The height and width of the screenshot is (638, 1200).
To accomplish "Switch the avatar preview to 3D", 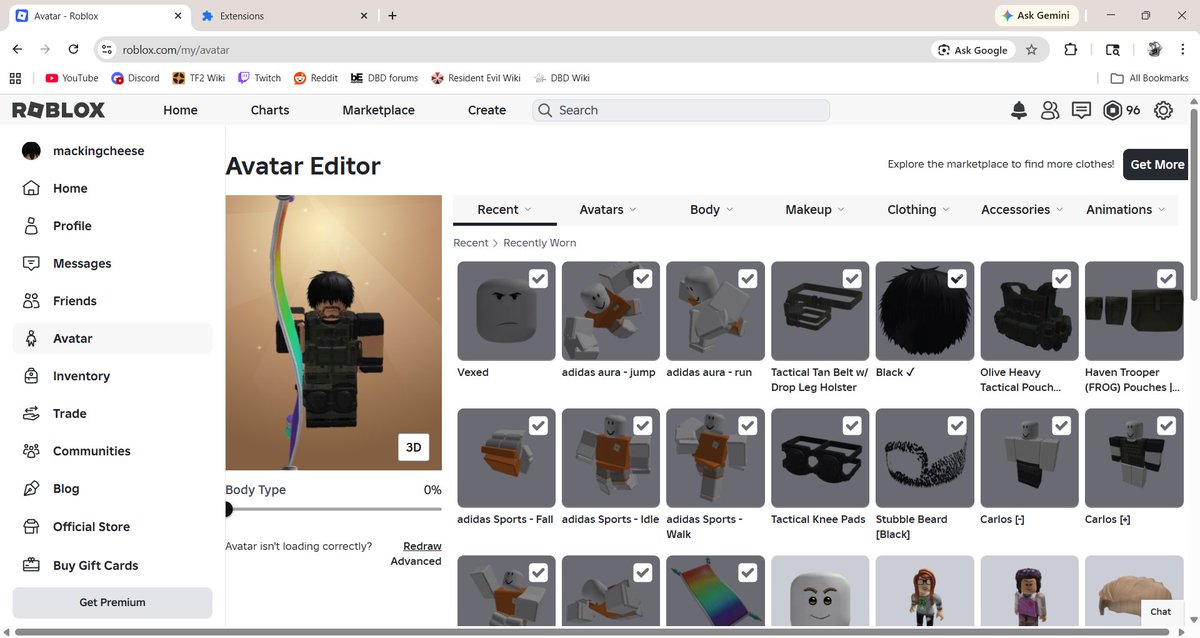I will pyautogui.click(x=413, y=448).
